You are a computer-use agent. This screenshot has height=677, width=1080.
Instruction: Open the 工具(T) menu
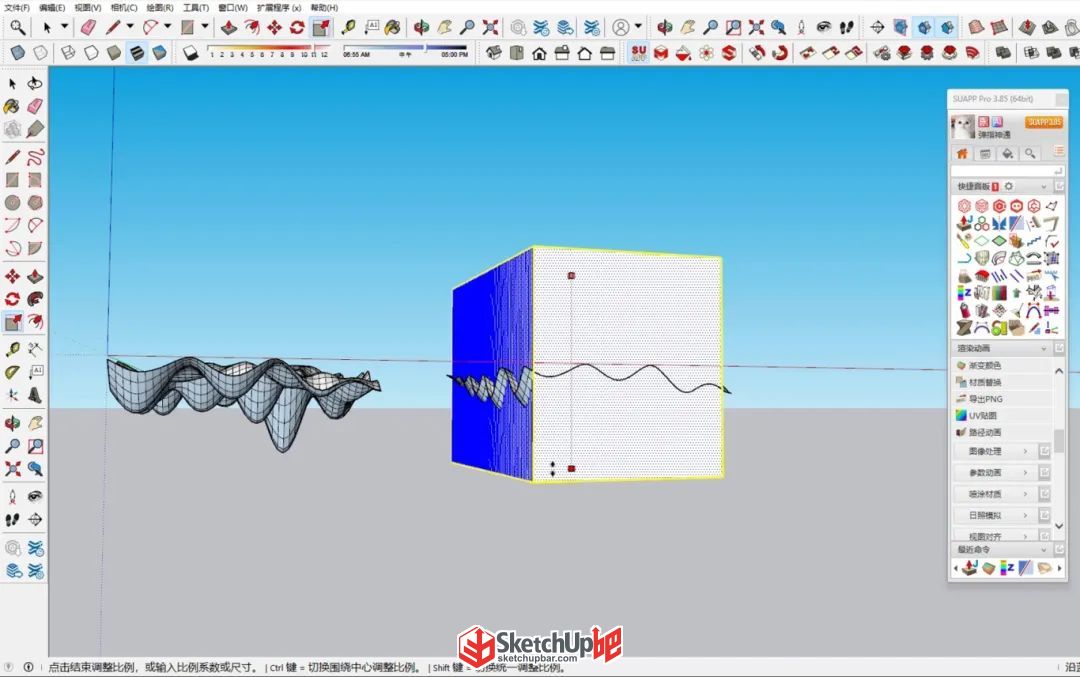coord(196,8)
